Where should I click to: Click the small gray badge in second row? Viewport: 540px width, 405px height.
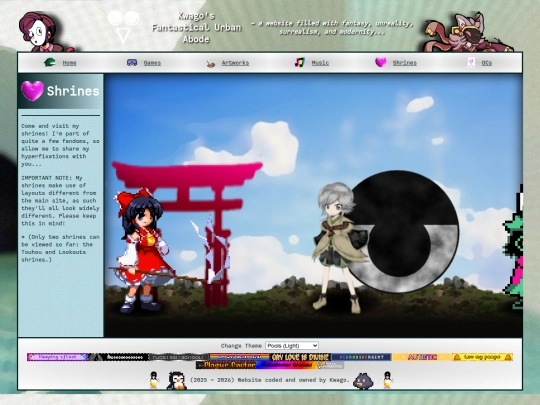tap(330, 365)
